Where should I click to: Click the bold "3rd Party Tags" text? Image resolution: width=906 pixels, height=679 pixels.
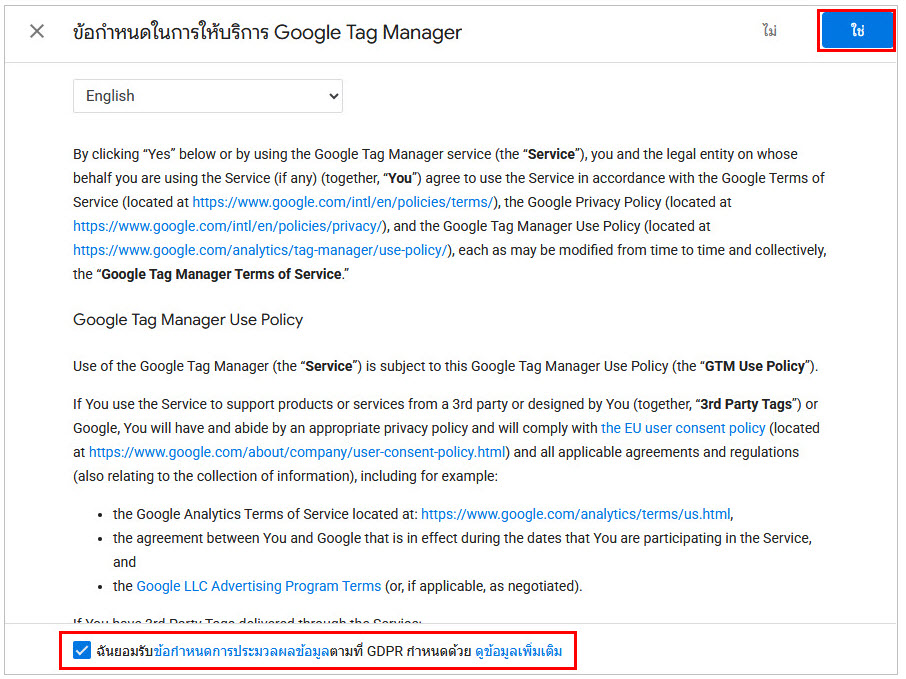(746, 405)
